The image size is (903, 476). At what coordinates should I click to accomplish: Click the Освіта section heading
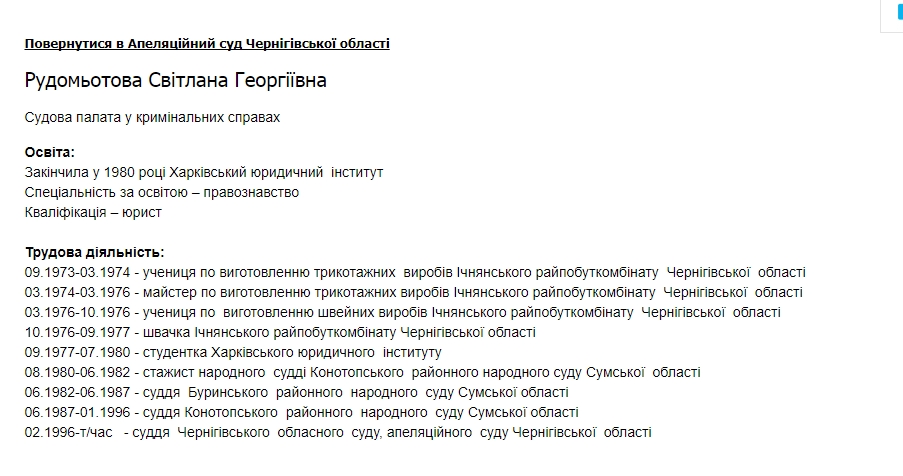pos(49,152)
